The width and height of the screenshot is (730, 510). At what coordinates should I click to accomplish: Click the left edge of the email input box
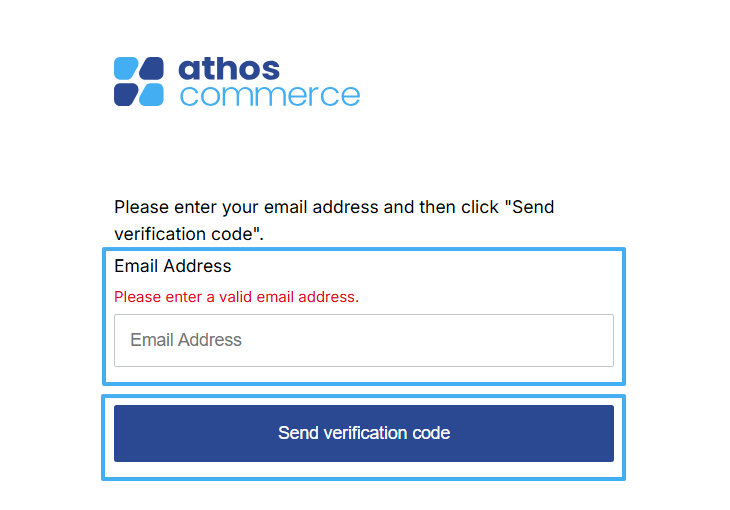119,340
